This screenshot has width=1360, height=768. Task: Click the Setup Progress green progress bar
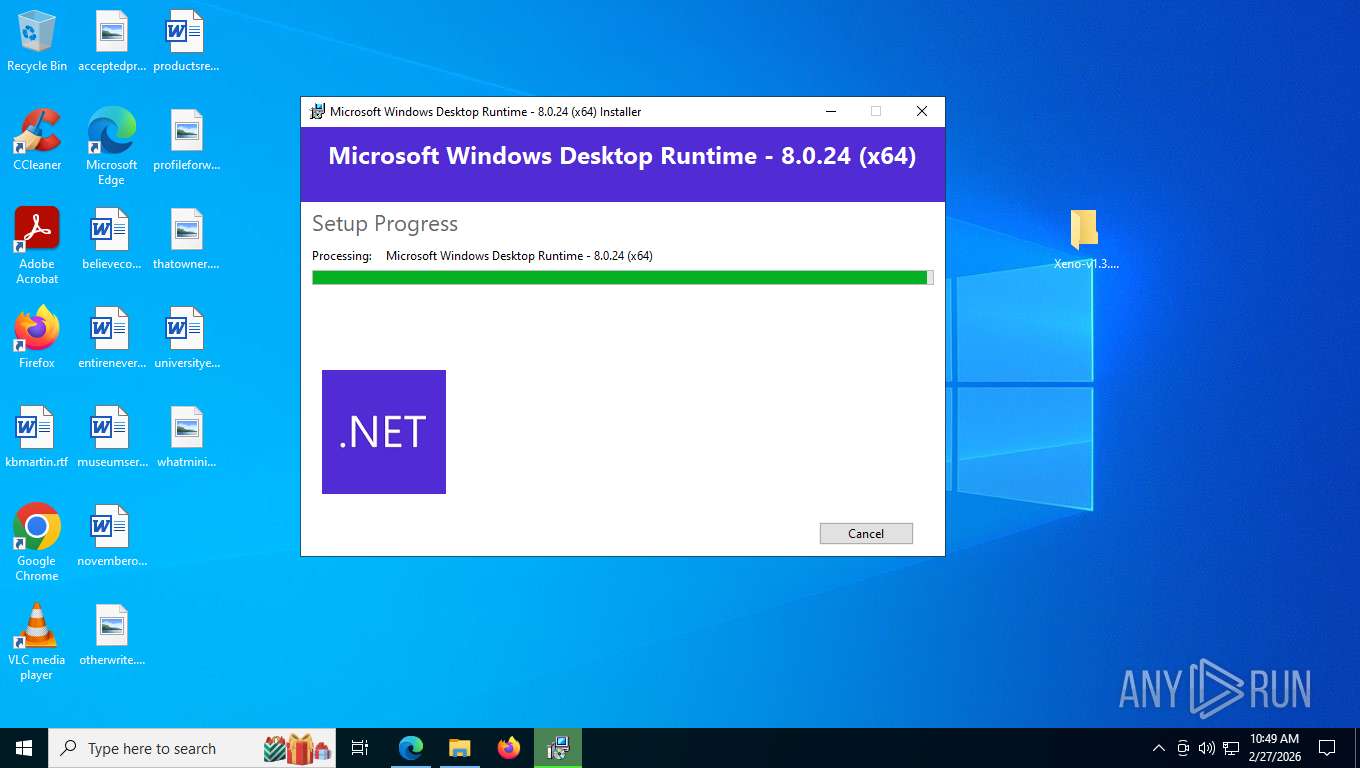622,277
